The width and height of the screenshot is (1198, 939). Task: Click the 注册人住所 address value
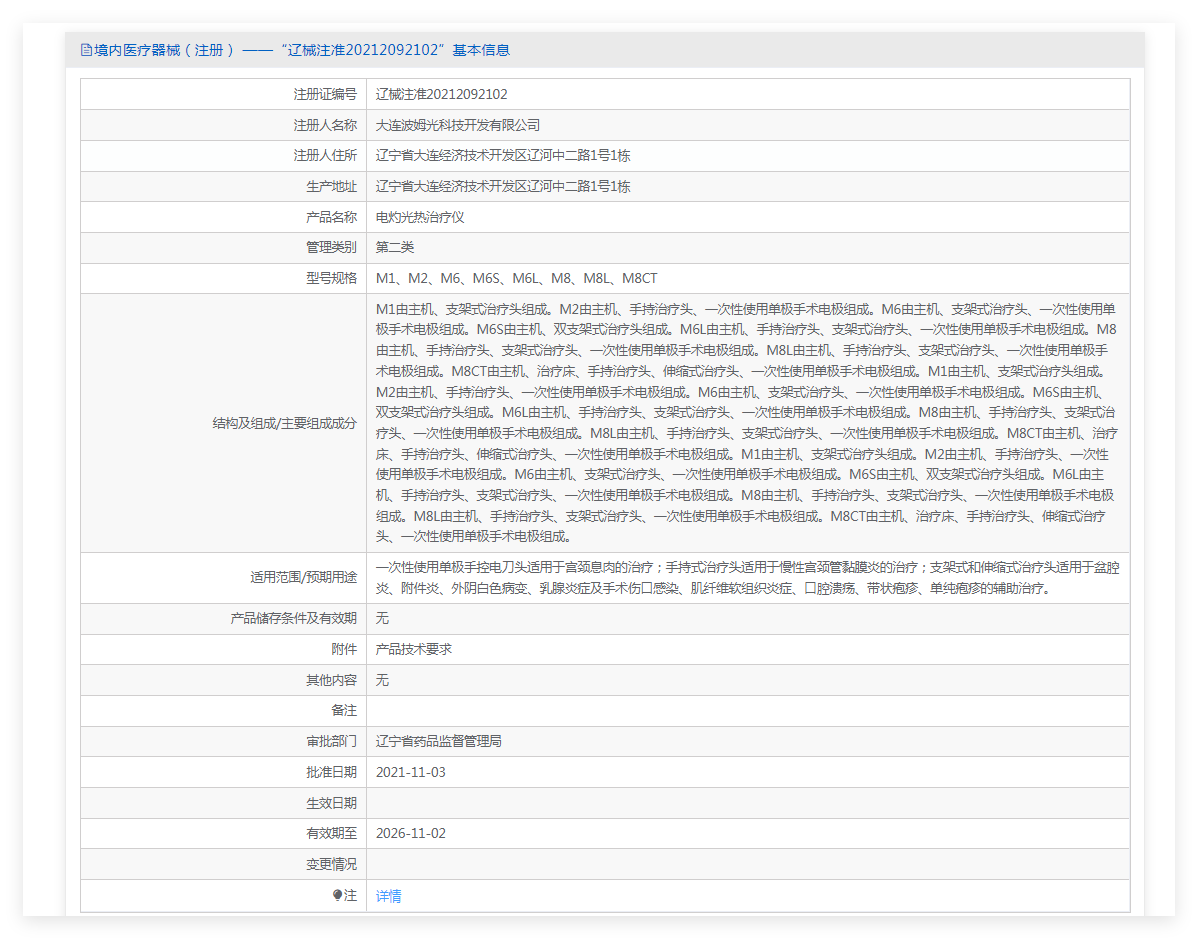pos(503,155)
